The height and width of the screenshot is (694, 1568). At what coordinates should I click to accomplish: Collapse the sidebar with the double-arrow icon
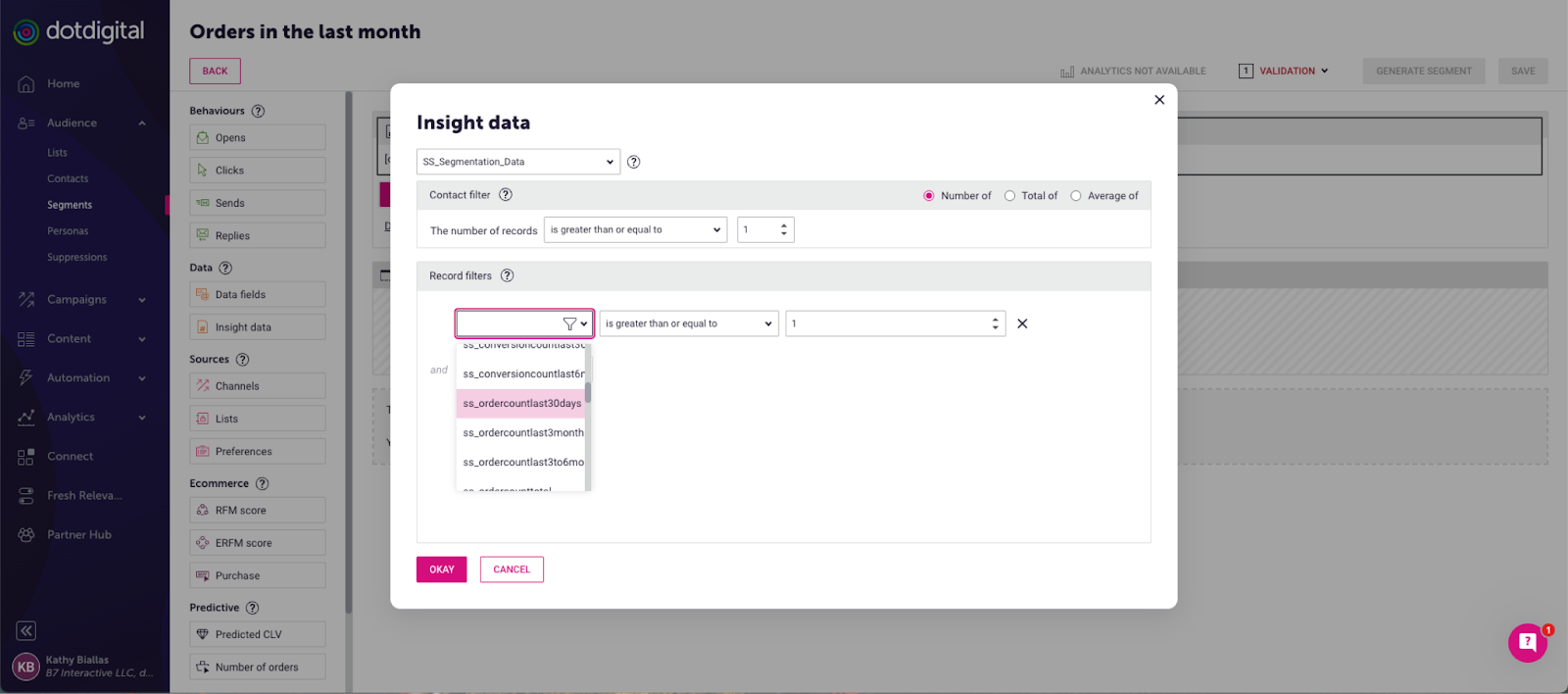coord(26,630)
